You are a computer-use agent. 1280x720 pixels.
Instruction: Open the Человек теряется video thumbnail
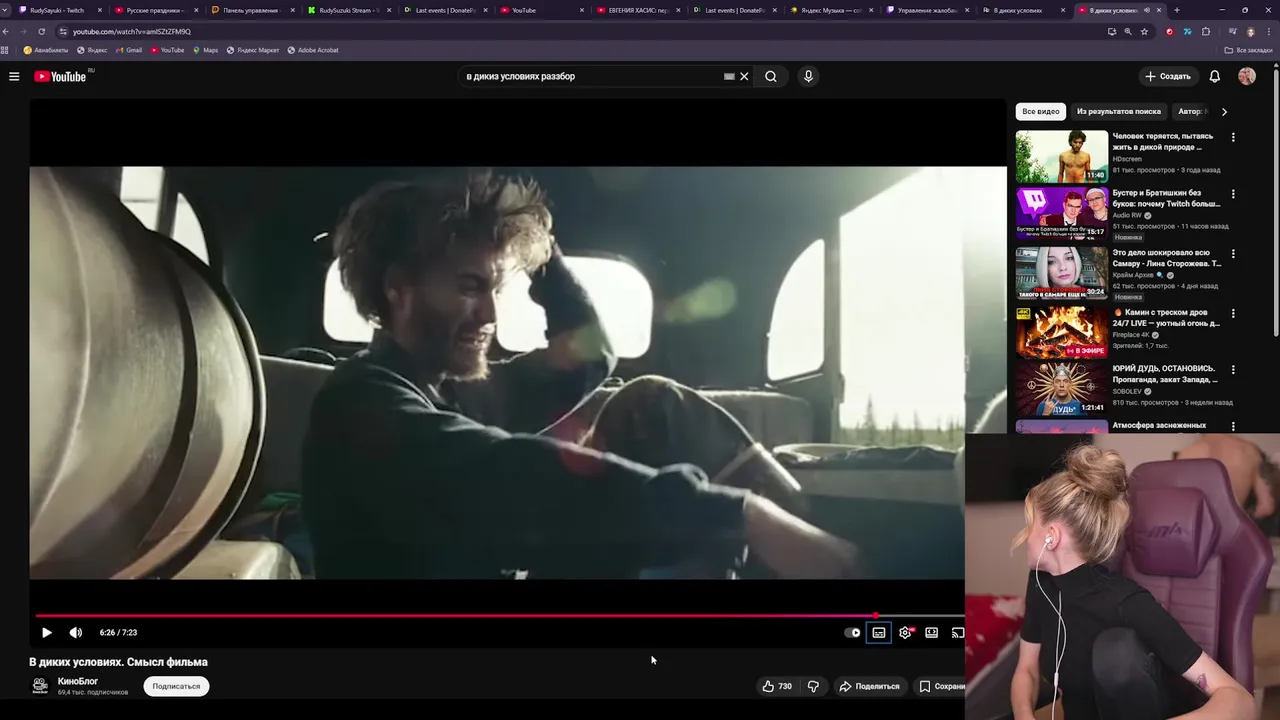point(1062,156)
